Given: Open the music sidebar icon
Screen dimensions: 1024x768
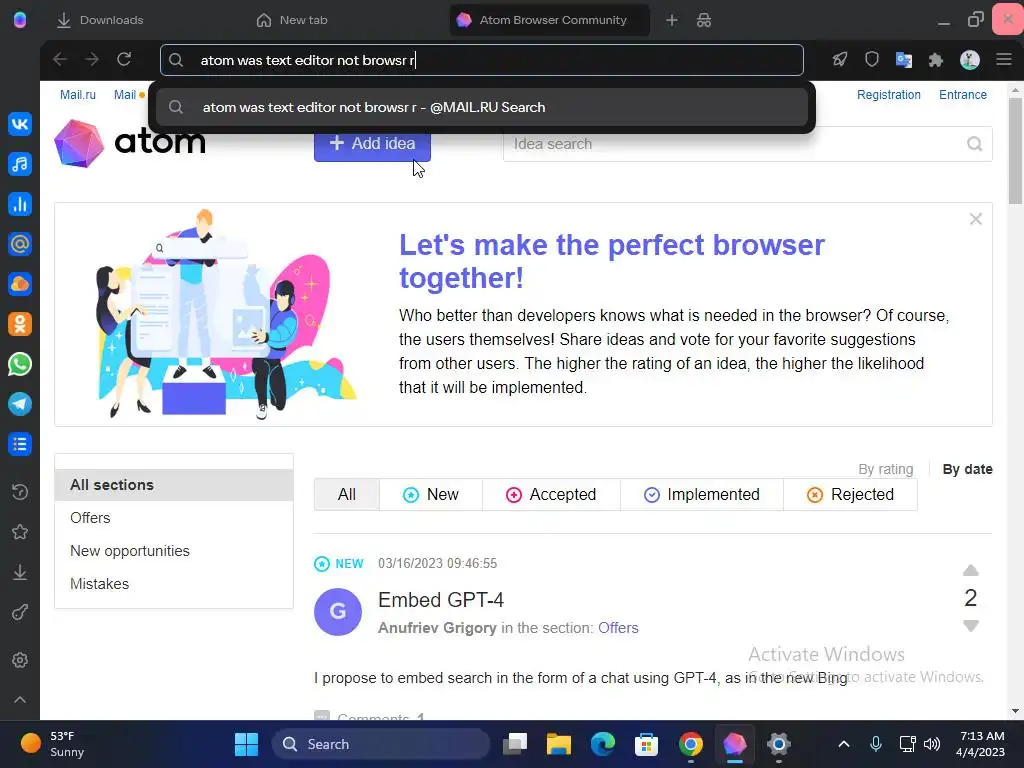Looking at the screenshot, I should 20,164.
